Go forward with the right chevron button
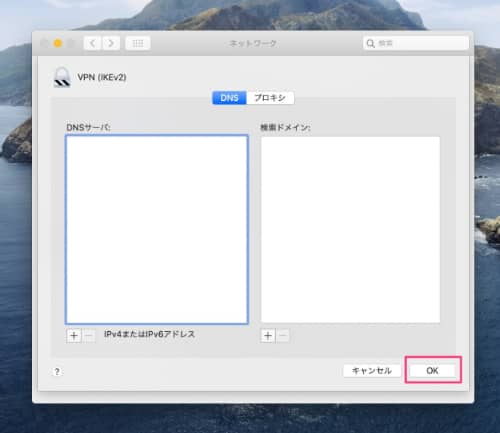 [x=111, y=43]
